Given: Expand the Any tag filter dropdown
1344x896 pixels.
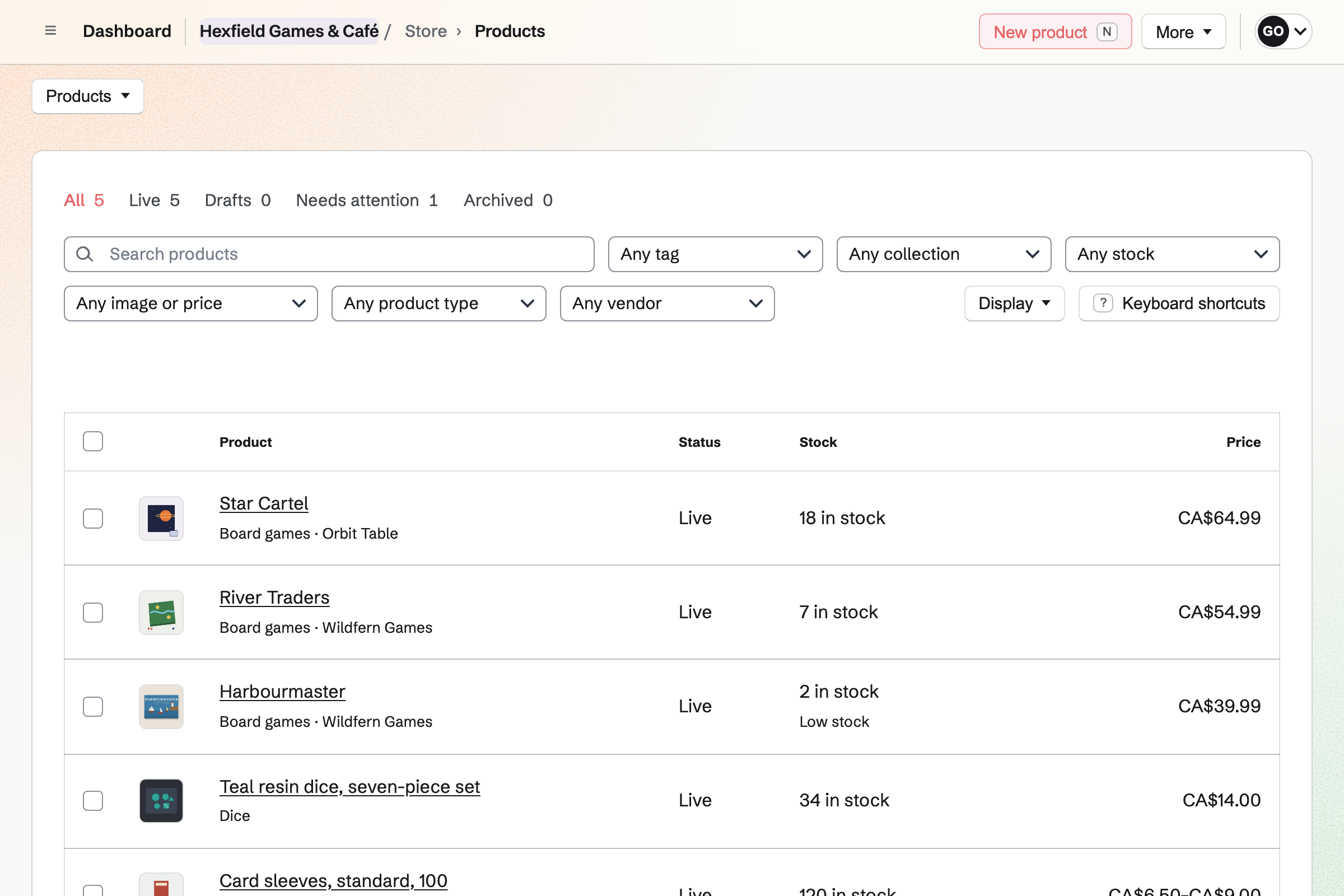Looking at the screenshot, I should [716, 254].
